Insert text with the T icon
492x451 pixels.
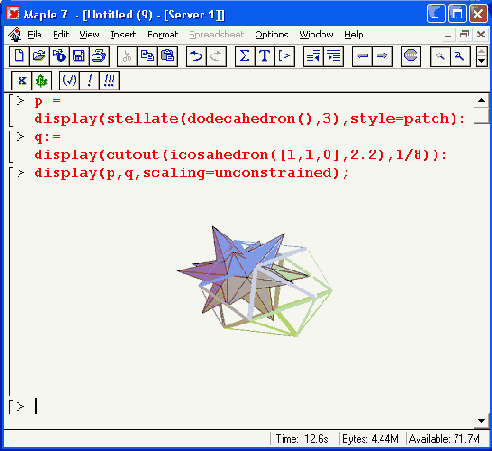[x=265, y=56]
